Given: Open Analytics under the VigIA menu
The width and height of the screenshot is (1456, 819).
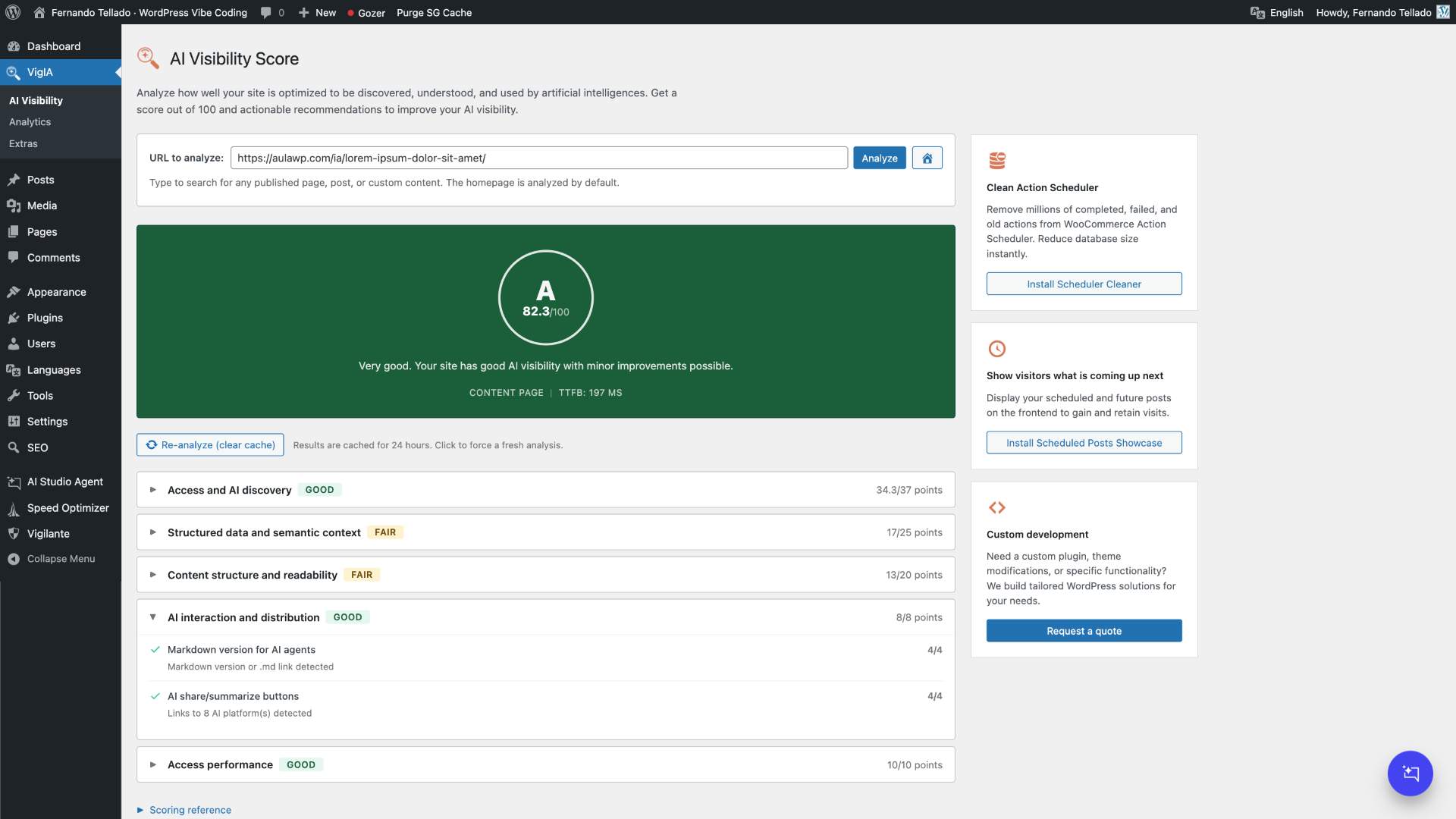Looking at the screenshot, I should pyautogui.click(x=30, y=121).
